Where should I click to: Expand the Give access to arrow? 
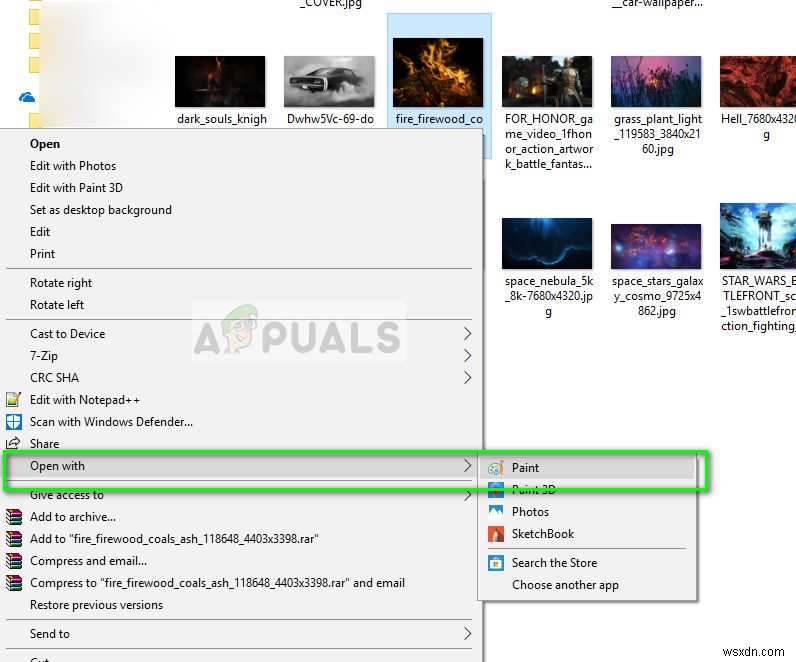[468, 494]
